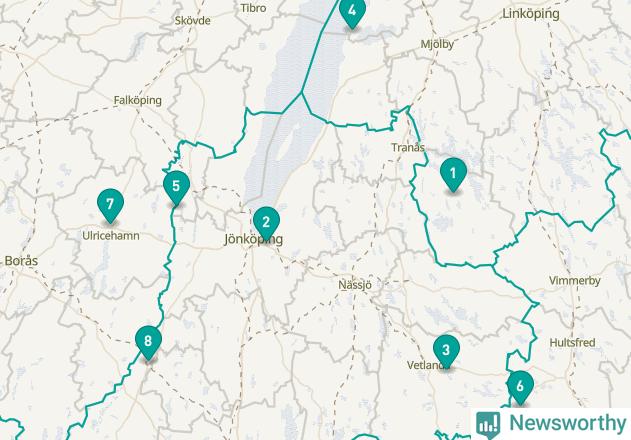The image size is (631, 440).
Task: Click the Borås city label
Action: [x=21, y=260]
